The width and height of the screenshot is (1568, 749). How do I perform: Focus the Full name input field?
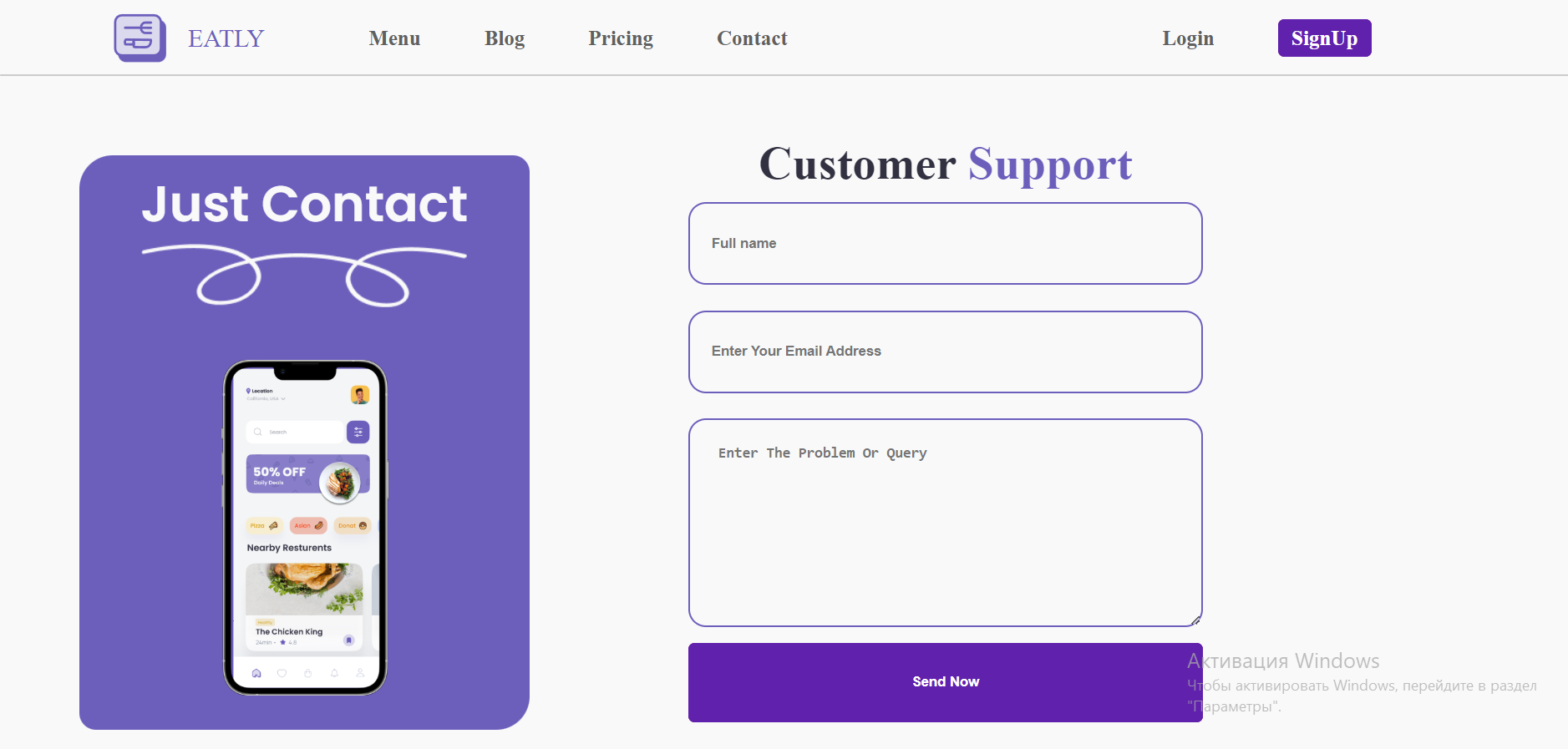coord(946,243)
